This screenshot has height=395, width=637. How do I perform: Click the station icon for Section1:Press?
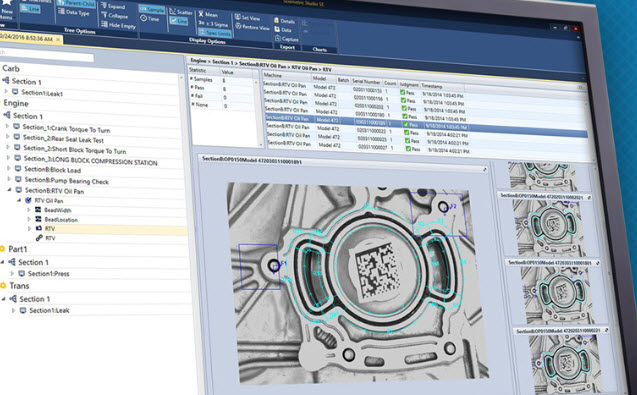22,273
